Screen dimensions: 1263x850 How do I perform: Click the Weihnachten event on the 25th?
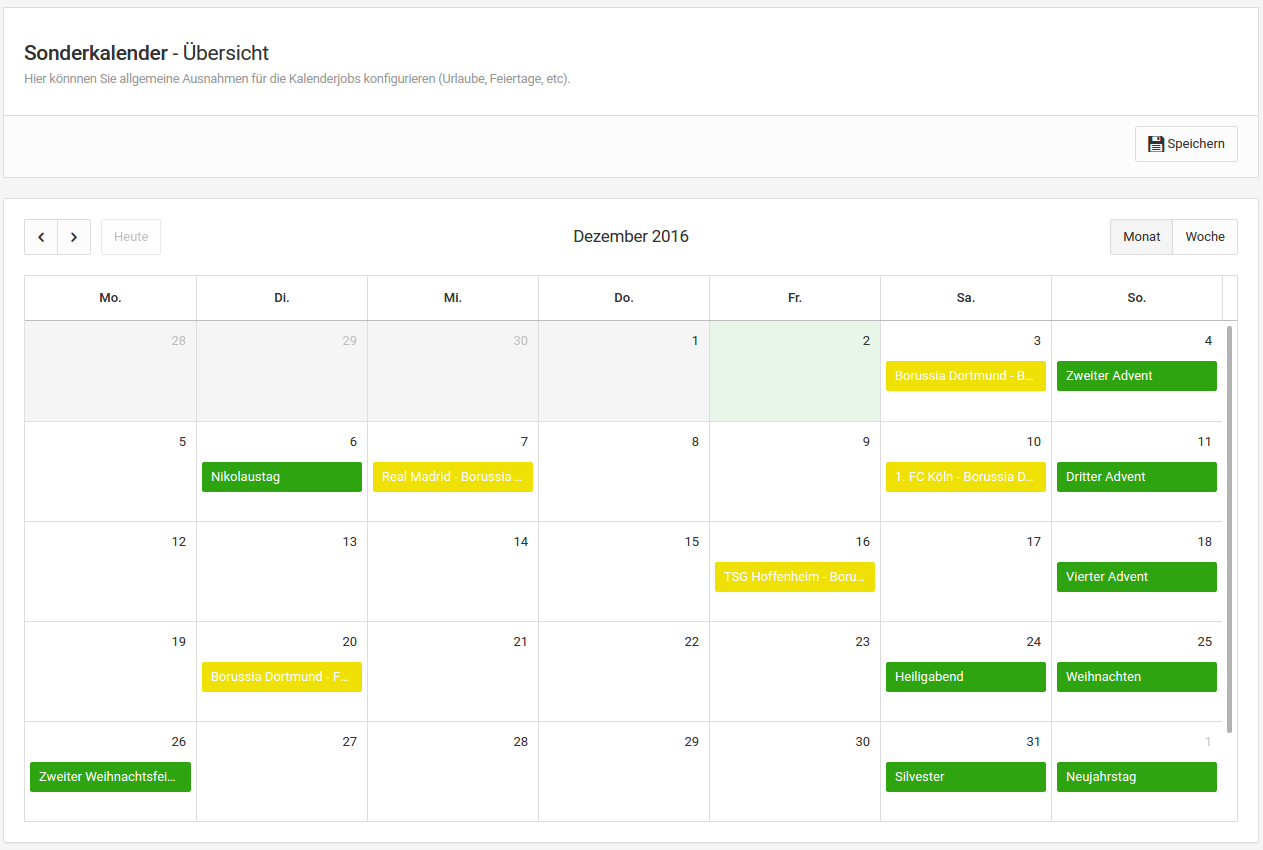(x=1137, y=677)
